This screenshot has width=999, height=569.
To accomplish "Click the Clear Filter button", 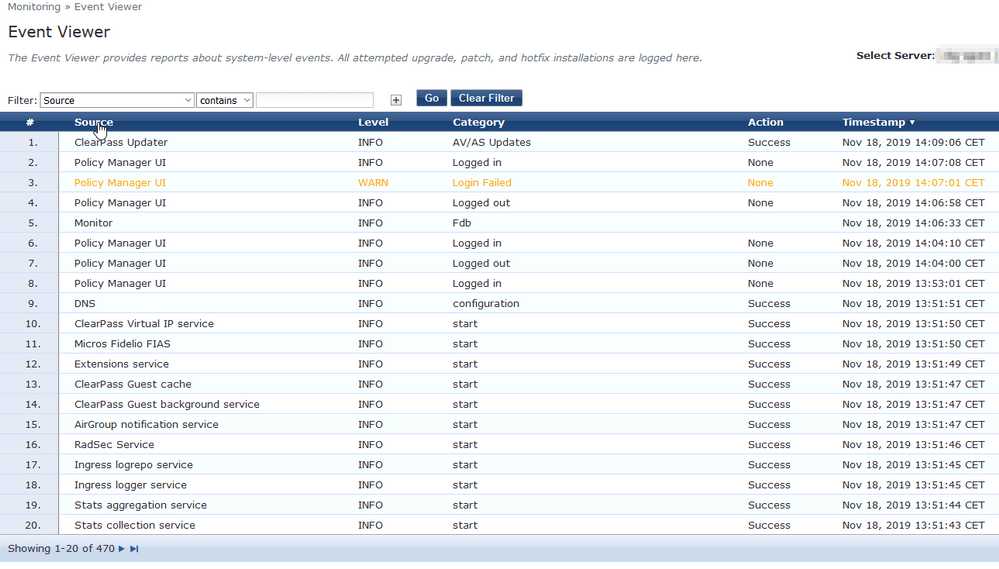I will pyautogui.click(x=486, y=98).
